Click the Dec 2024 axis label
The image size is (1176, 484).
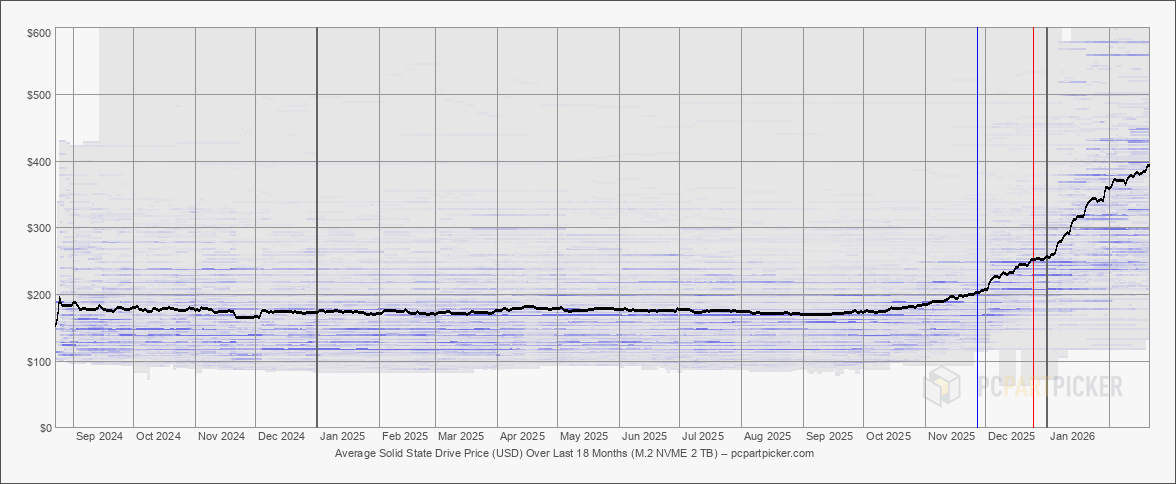point(281,436)
